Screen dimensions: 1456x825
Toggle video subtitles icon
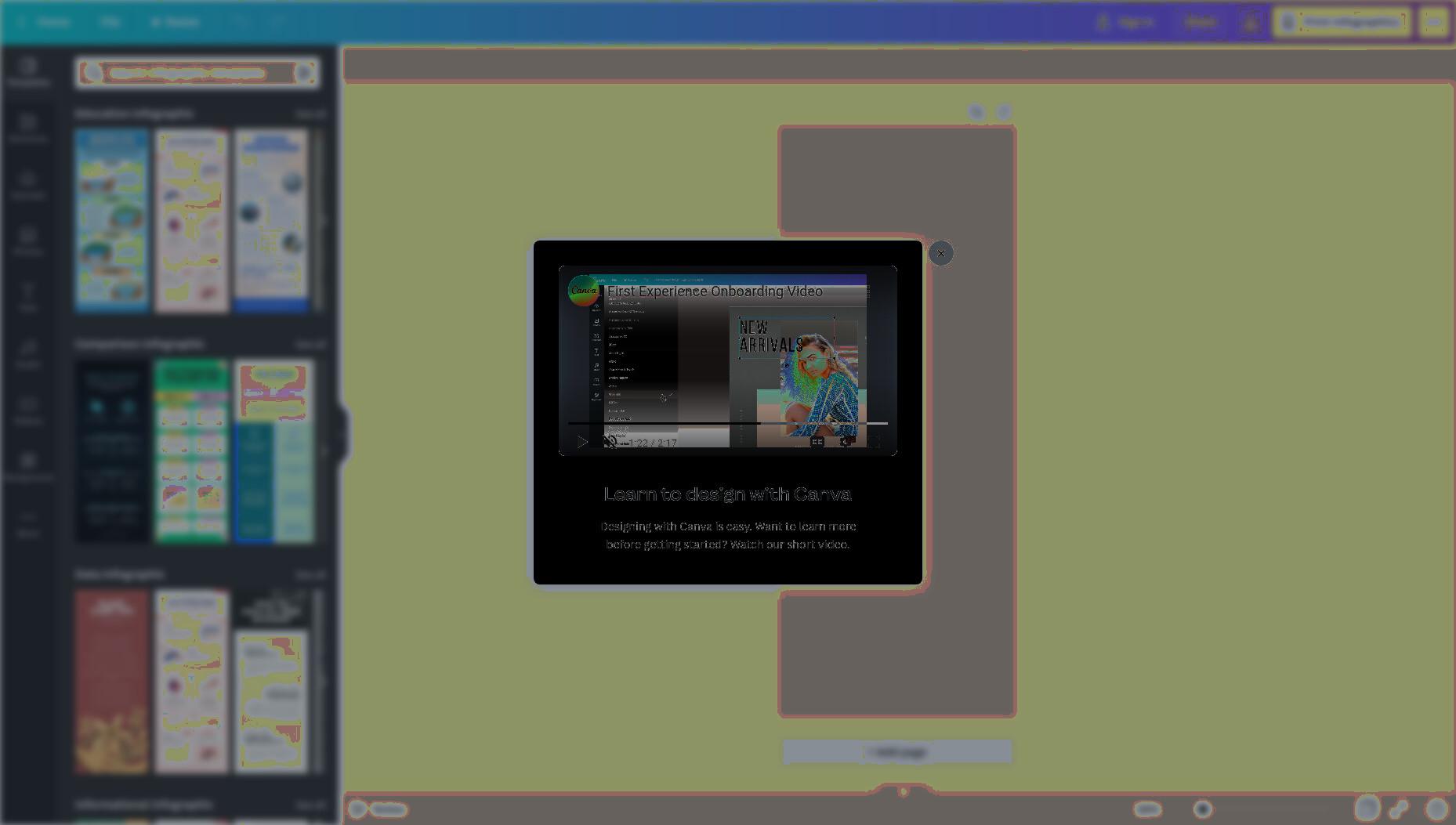[x=817, y=442]
